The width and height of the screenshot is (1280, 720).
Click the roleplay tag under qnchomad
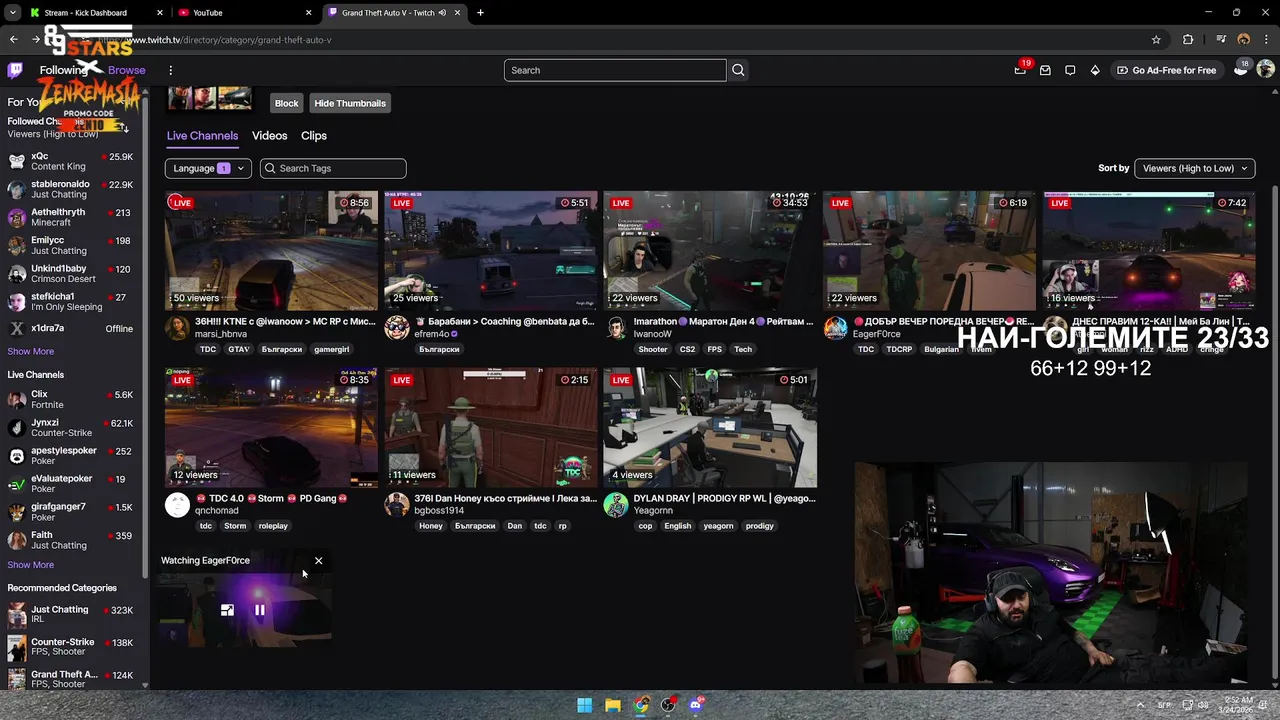click(x=273, y=525)
